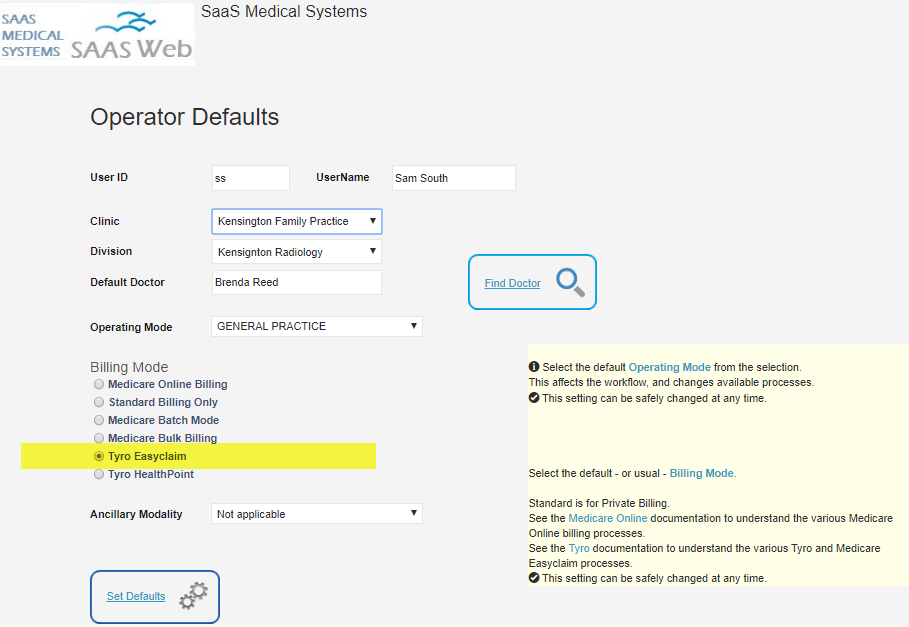The width and height of the screenshot is (909, 627).
Task: Expand the Division dropdown
Action: coord(297,251)
